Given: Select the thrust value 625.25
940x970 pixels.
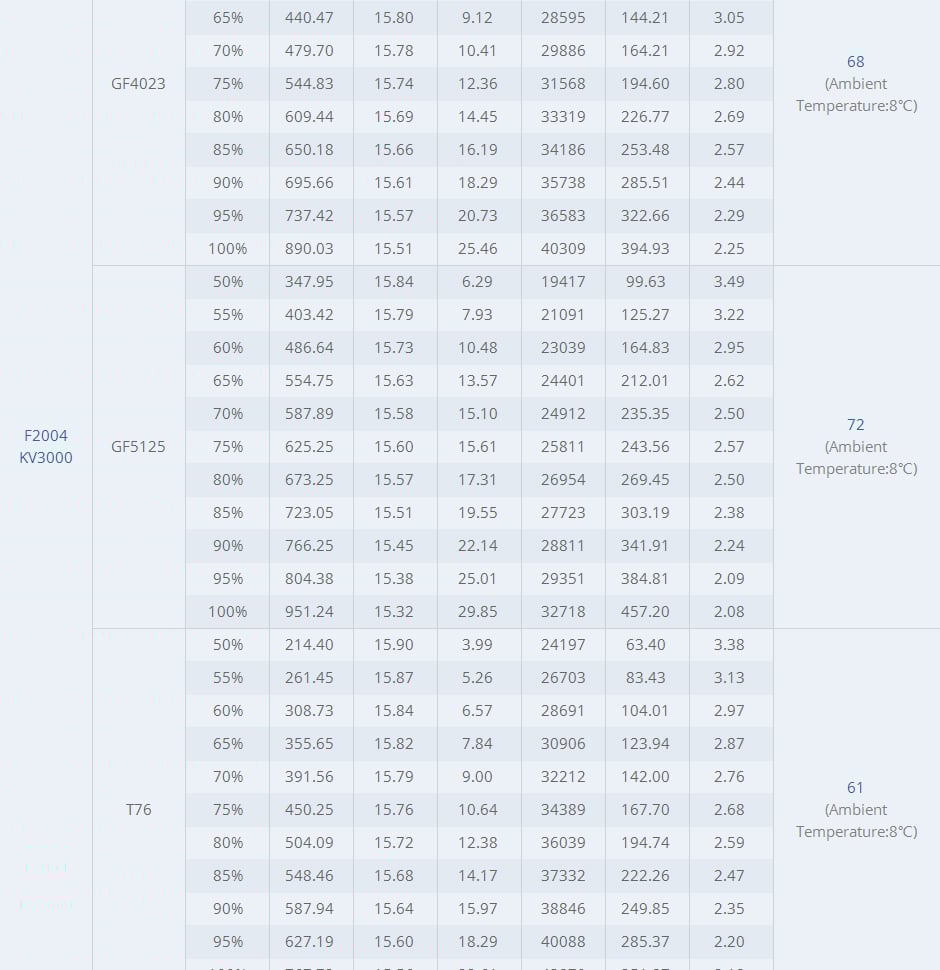Looking at the screenshot, I should (310, 447).
